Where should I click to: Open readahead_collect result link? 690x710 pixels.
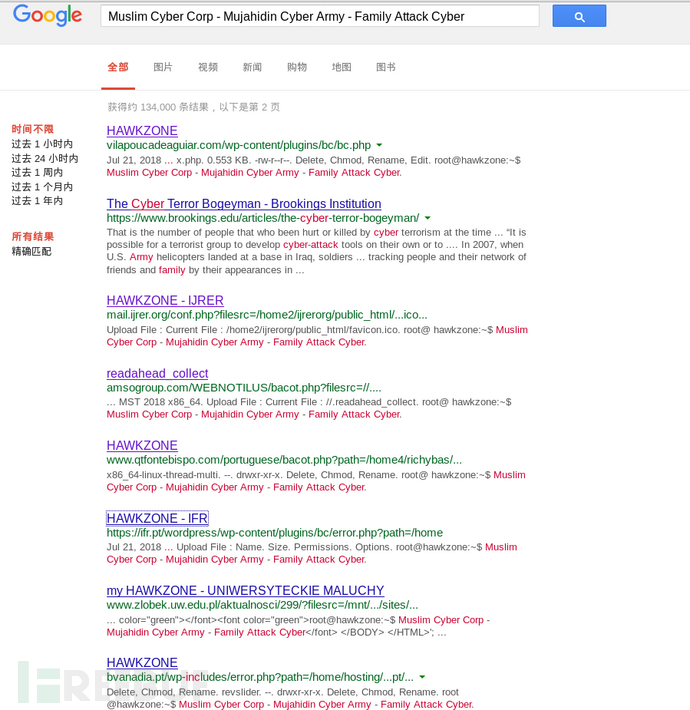158,373
